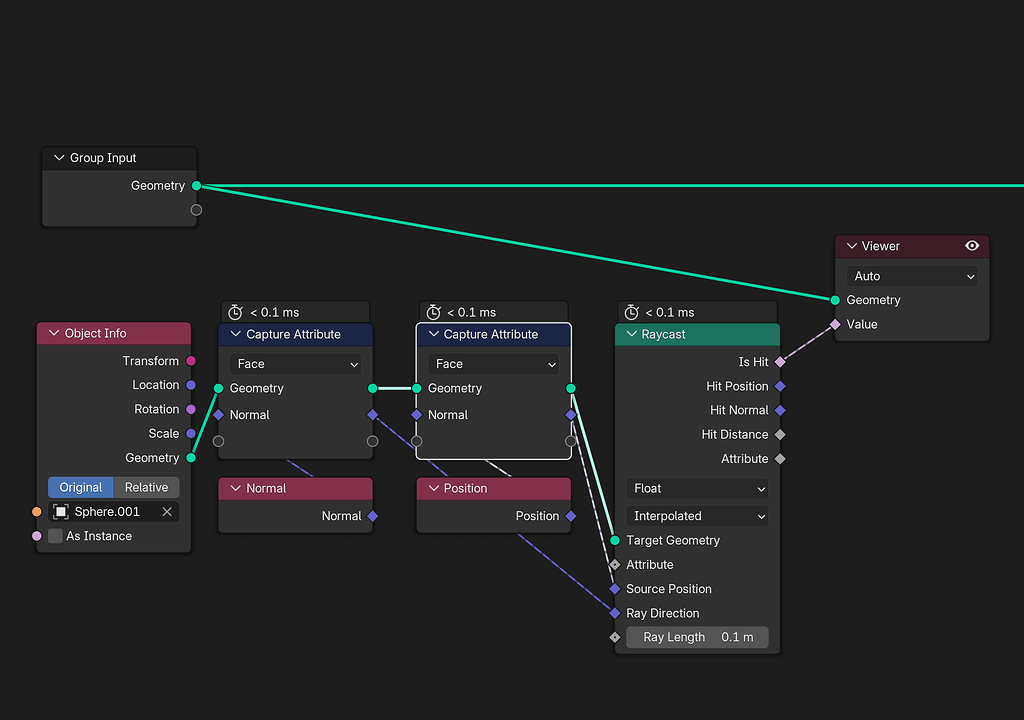
Task: Open the Interpolated mapping dropdown in Raycast
Action: (697, 516)
